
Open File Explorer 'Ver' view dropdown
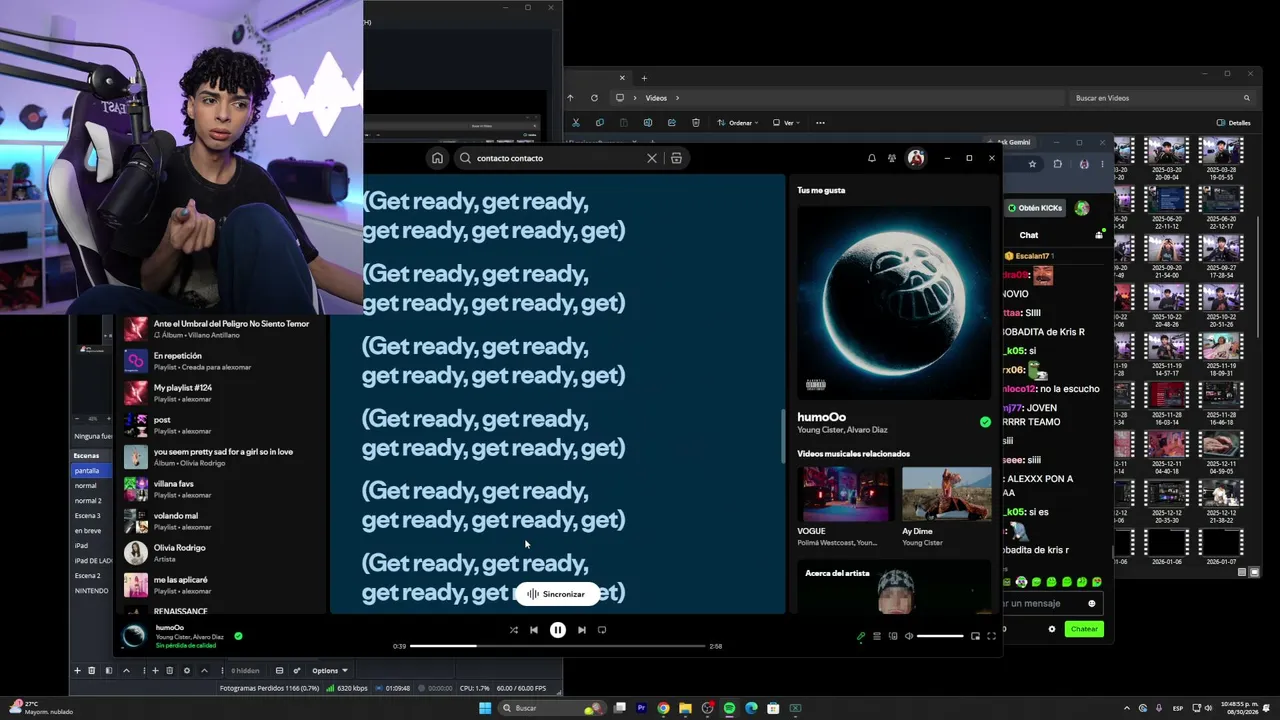787,123
